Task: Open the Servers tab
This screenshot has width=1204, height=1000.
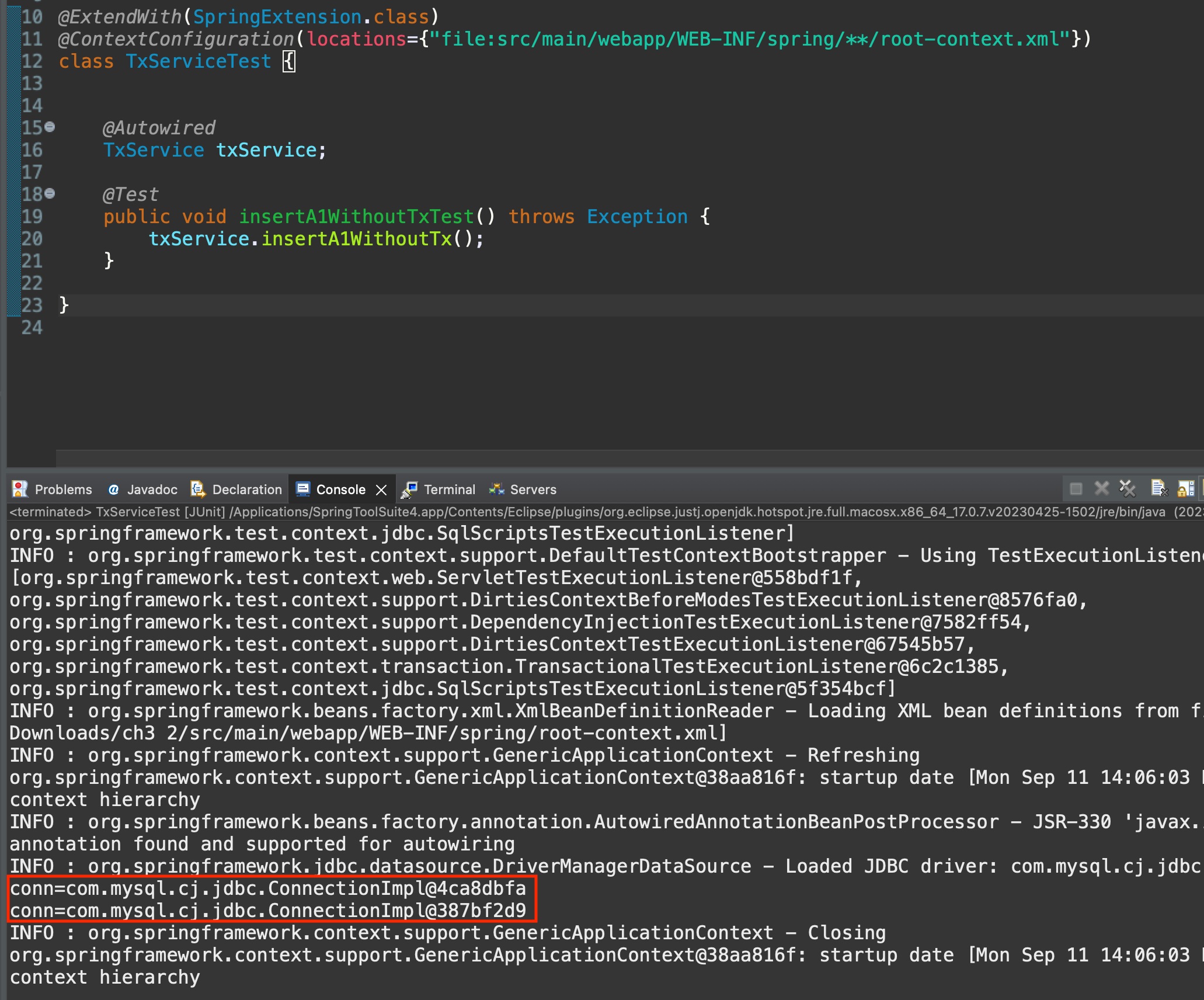Action: tap(533, 489)
